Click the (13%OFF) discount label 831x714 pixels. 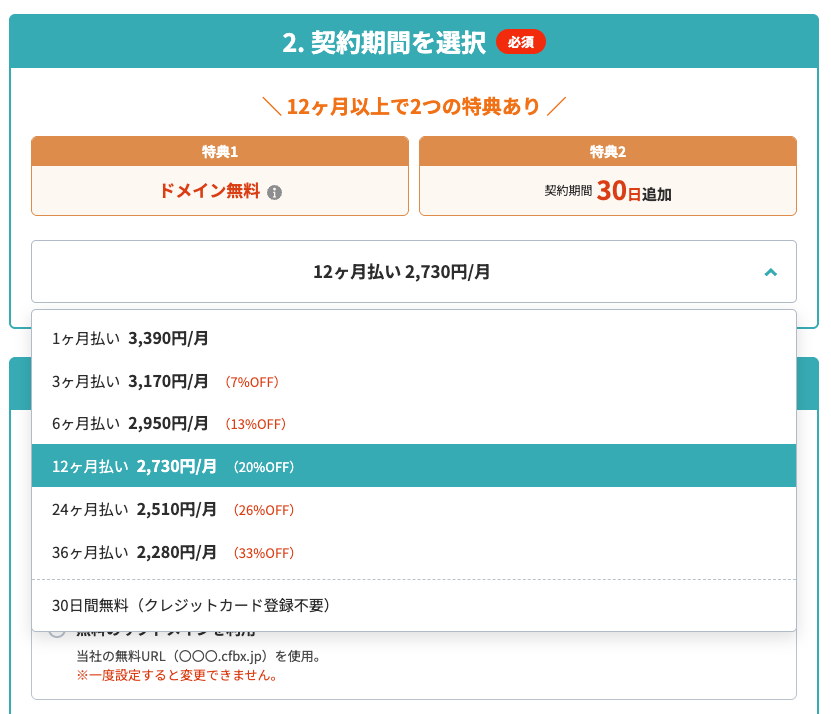click(255, 425)
